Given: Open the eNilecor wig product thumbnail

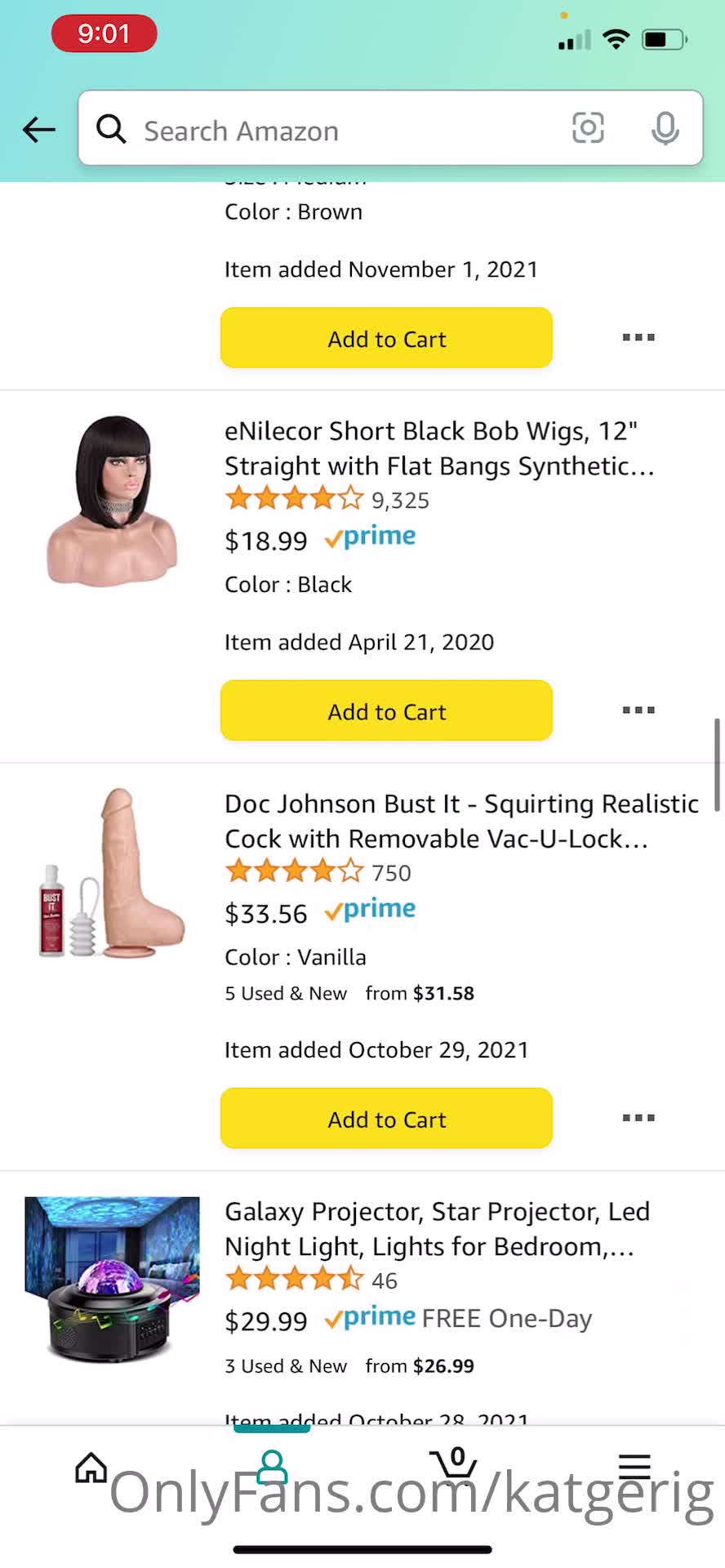Looking at the screenshot, I should pyautogui.click(x=113, y=500).
